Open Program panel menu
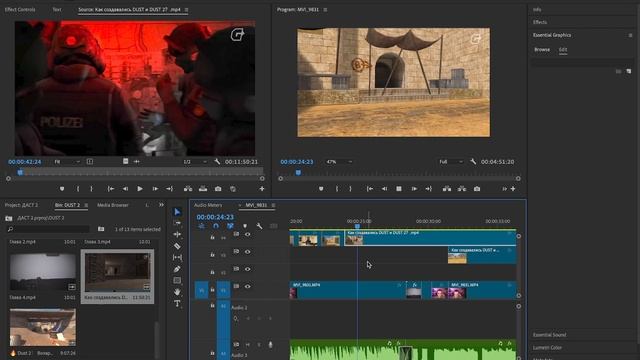This screenshot has width=640, height=360. (325, 9)
